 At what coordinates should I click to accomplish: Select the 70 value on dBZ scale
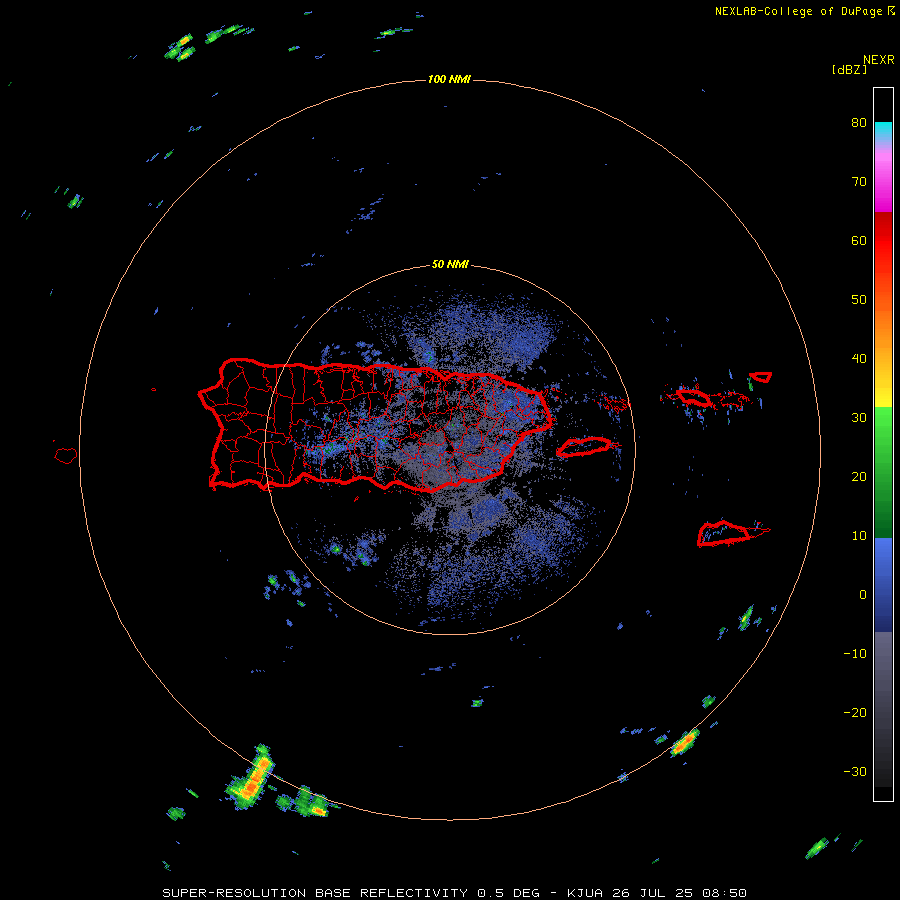pos(859,182)
